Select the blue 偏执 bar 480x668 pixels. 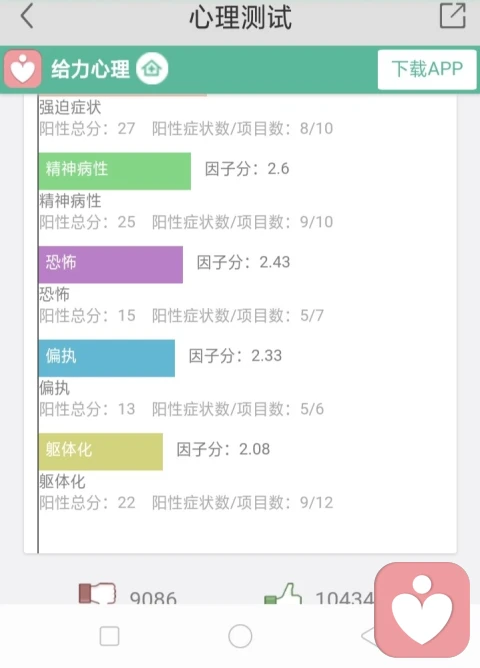[x=106, y=358]
